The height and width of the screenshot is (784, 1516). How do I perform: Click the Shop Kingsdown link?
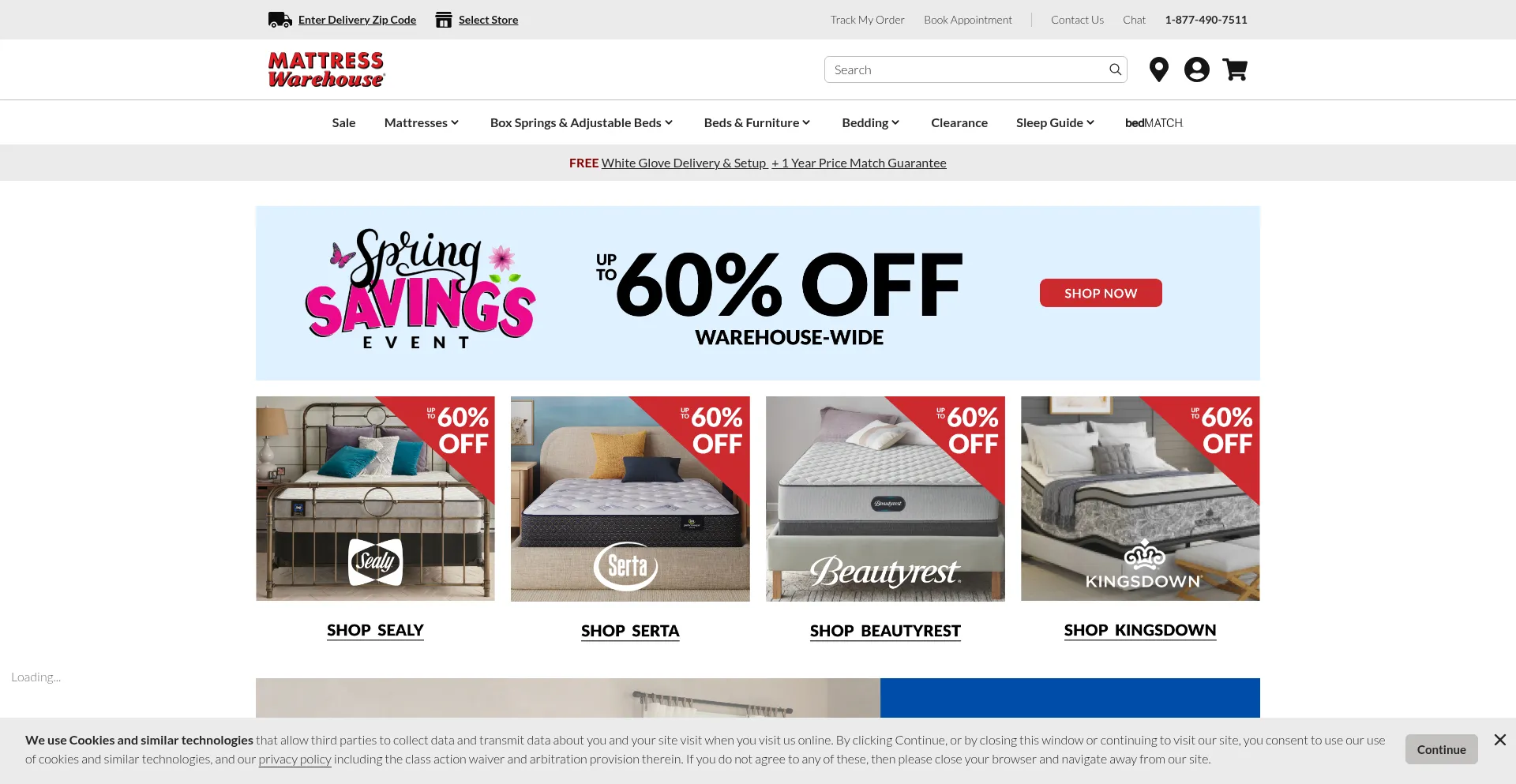tap(1139, 630)
